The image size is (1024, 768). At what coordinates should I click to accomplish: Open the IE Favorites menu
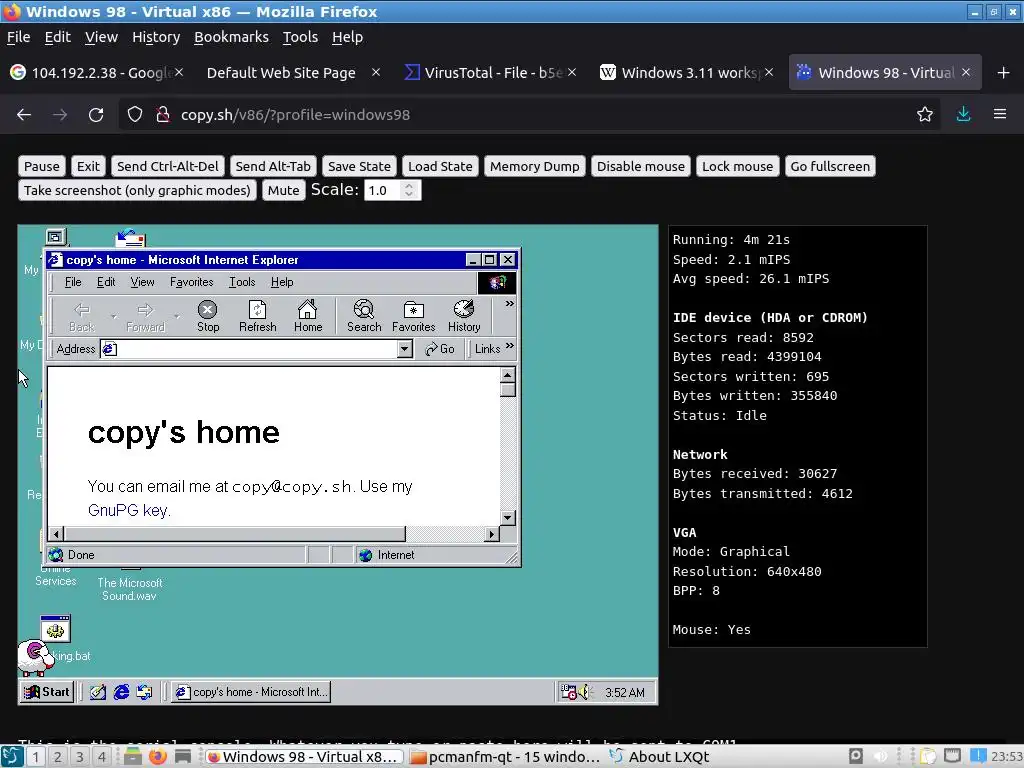click(x=191, y=282)
